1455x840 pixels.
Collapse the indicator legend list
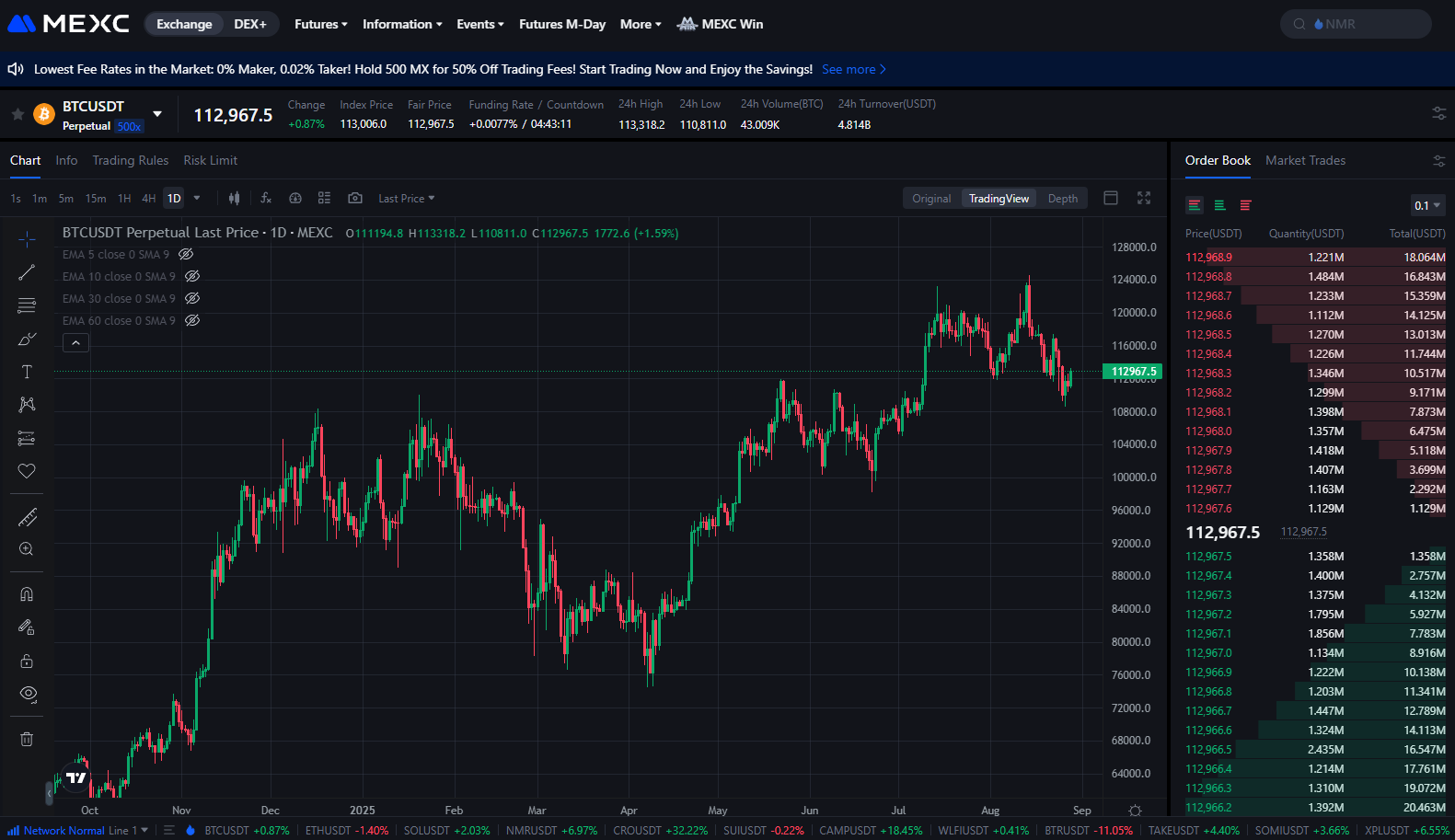click(75, 343)
